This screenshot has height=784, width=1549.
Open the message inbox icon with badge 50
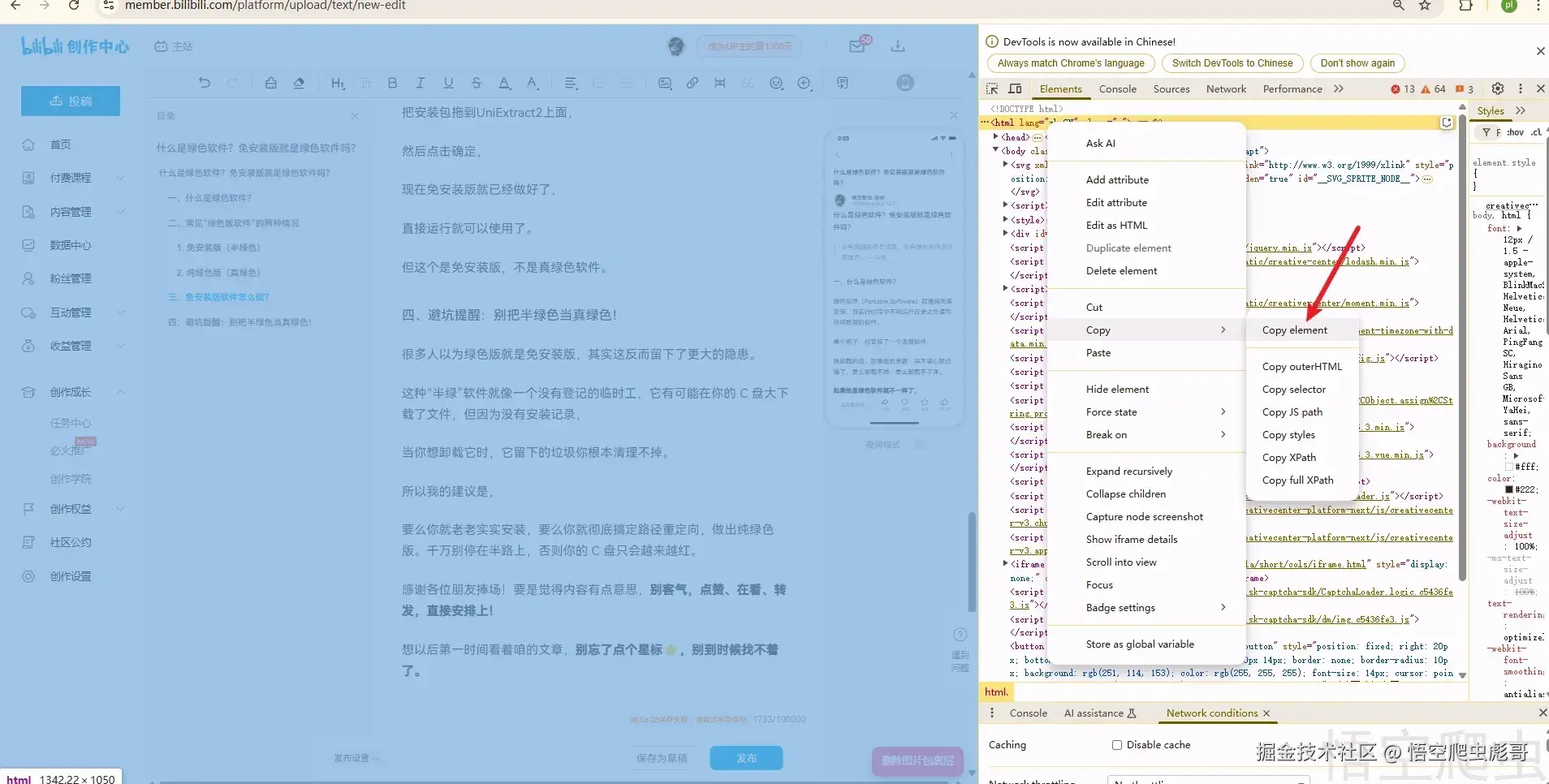tap(857, 46)
